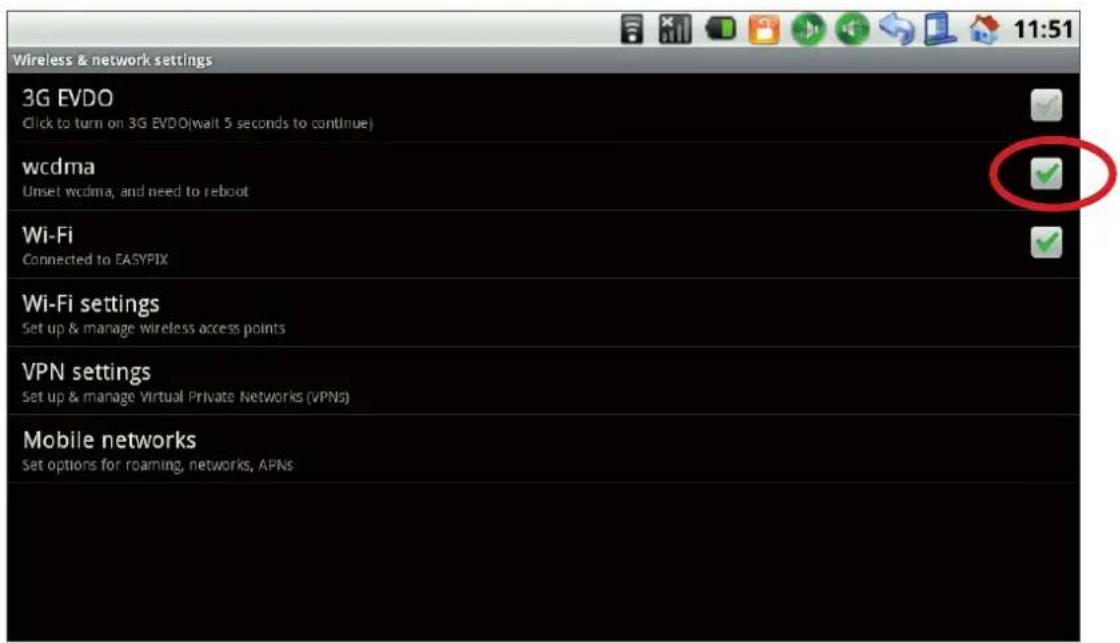
Task: Tap "Set options for roaming, networks, APNs"
Action: [158, 465]
